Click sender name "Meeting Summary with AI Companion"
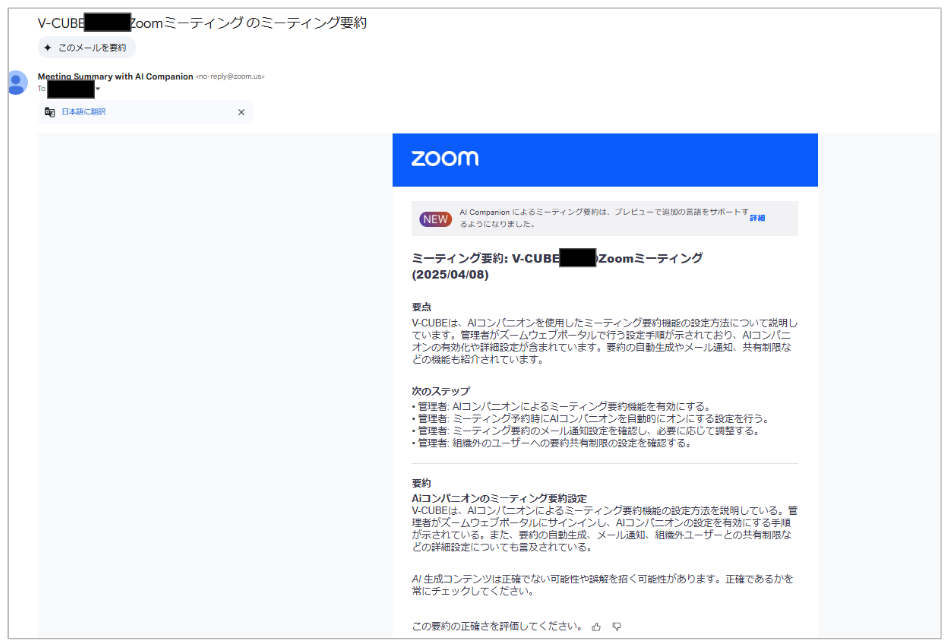Screen dimensions: 951x643 point(115,76)
